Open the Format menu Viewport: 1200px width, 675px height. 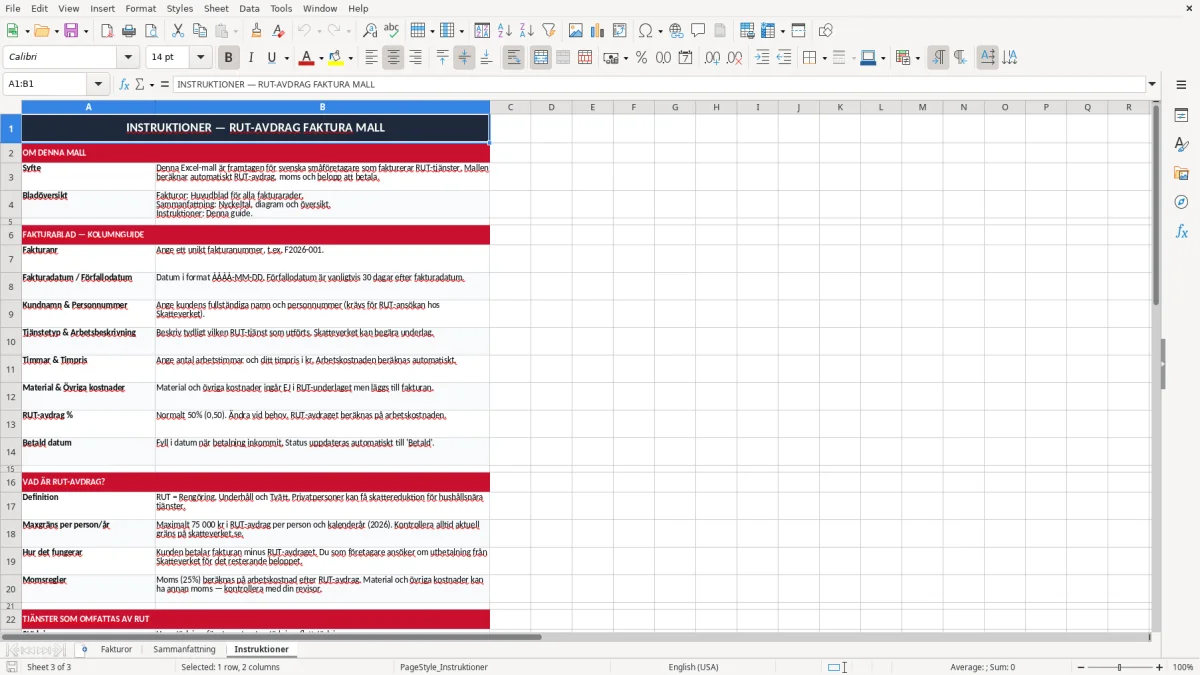click(140, 8)
